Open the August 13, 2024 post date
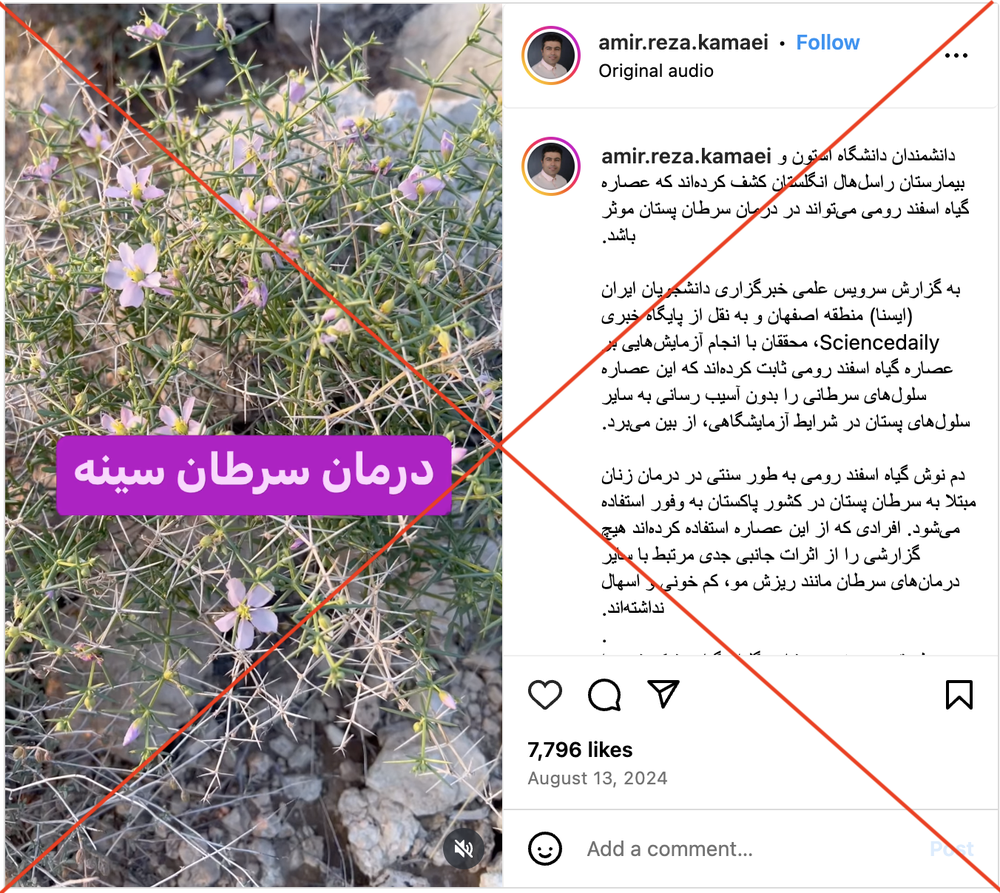The height and width of the screenshot is (893, 1000). [x=597, y=778]
